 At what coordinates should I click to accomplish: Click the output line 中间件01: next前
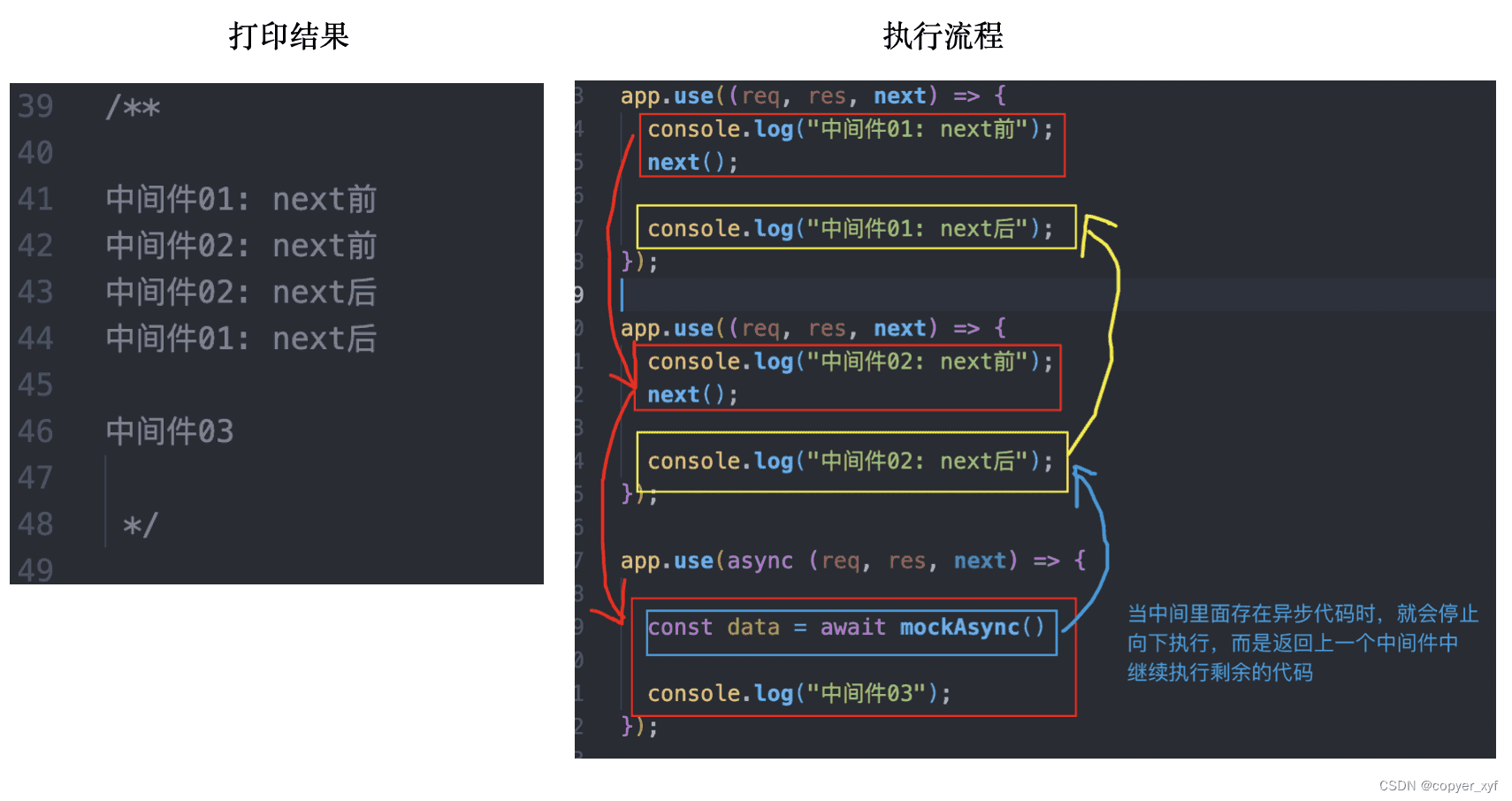point(241,200)
